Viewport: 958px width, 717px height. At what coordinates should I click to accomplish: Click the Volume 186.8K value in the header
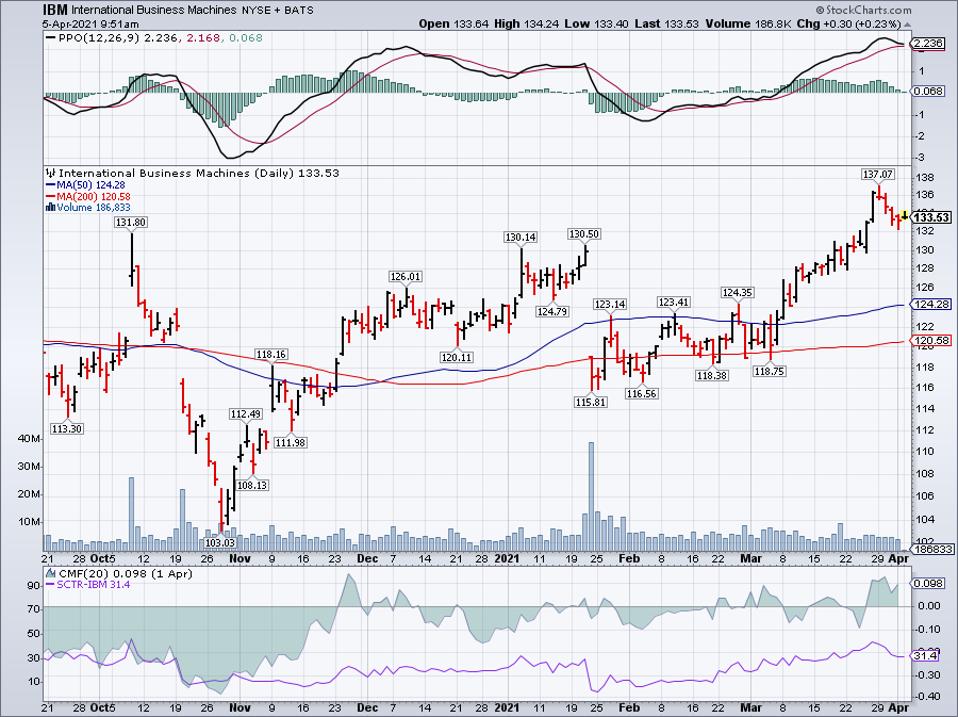pos(750,24)
